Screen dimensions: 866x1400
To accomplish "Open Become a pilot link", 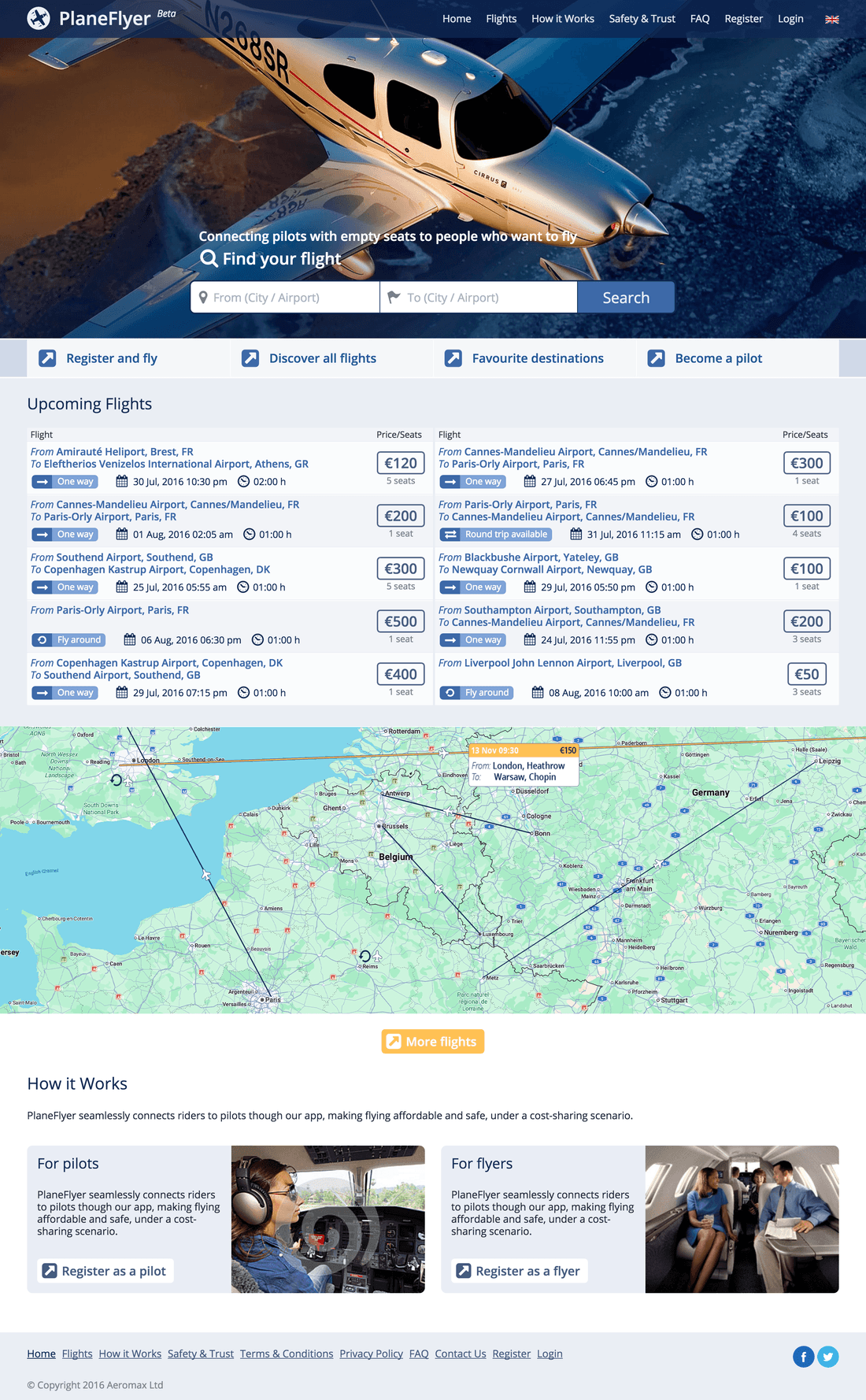I will coord(719,358).
